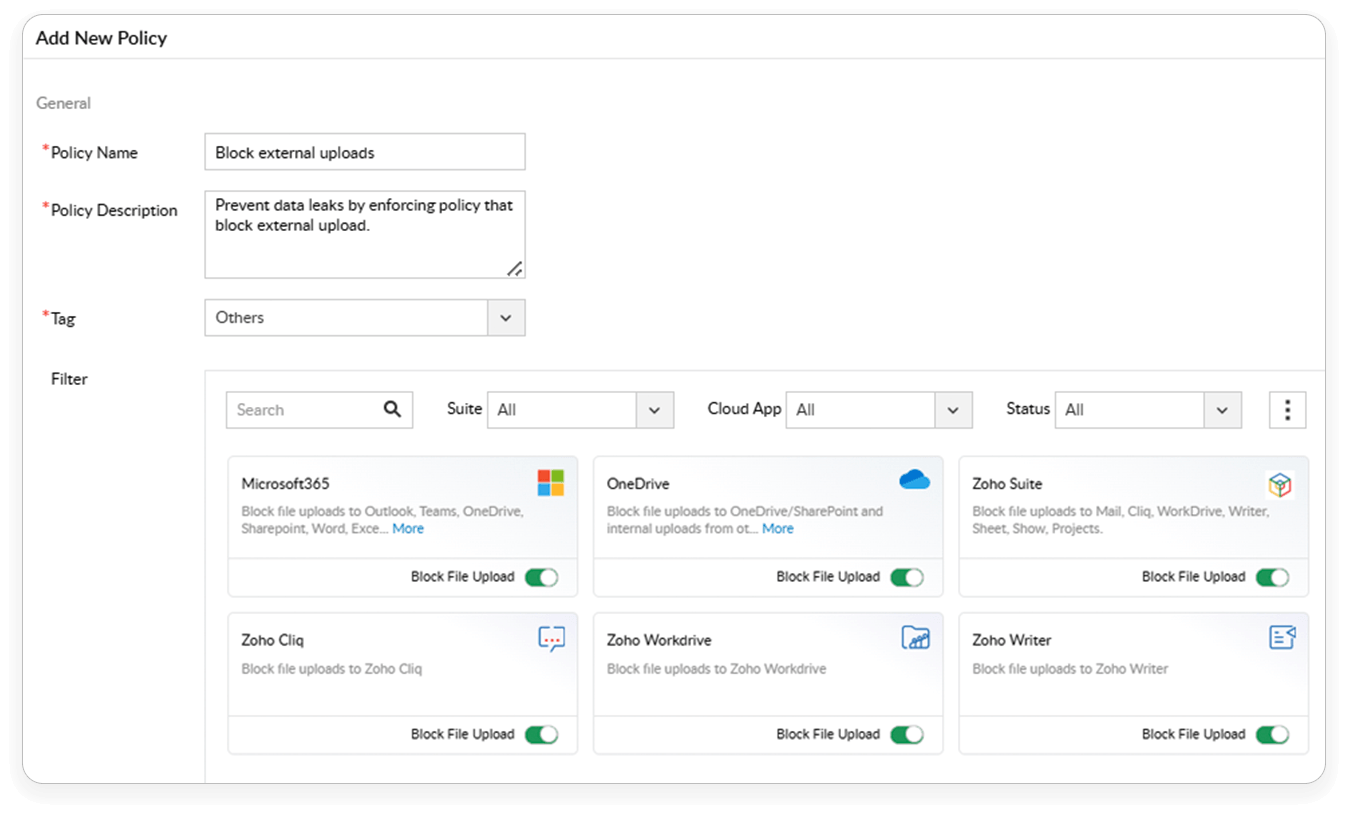Click the Add New Policy heading
The width and height of the screenshot is (1348, 814).
(x=101, y=38)
